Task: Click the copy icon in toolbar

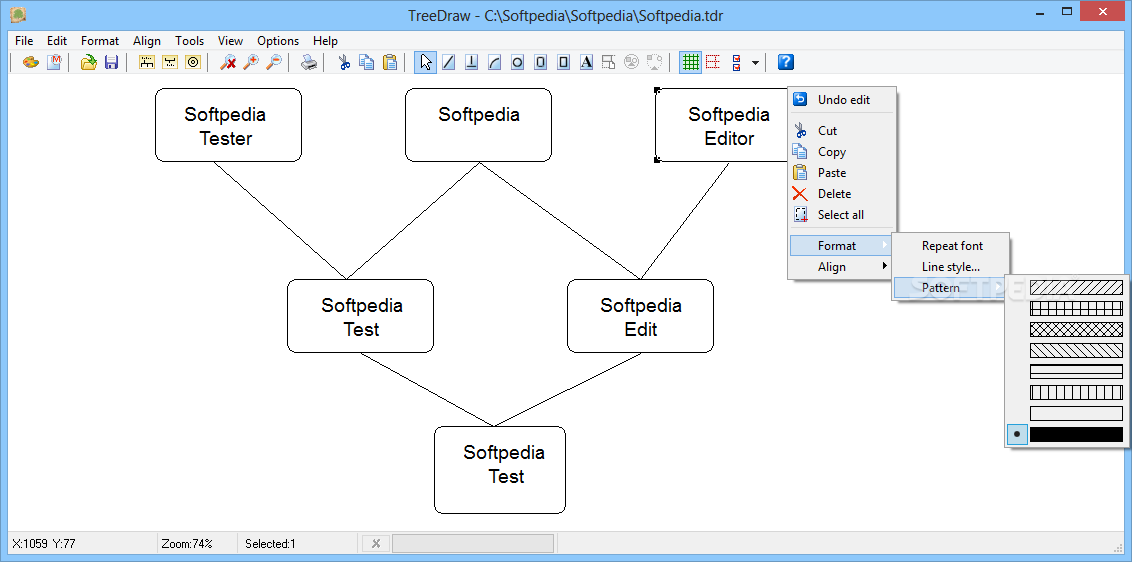Action: point(367,62)
